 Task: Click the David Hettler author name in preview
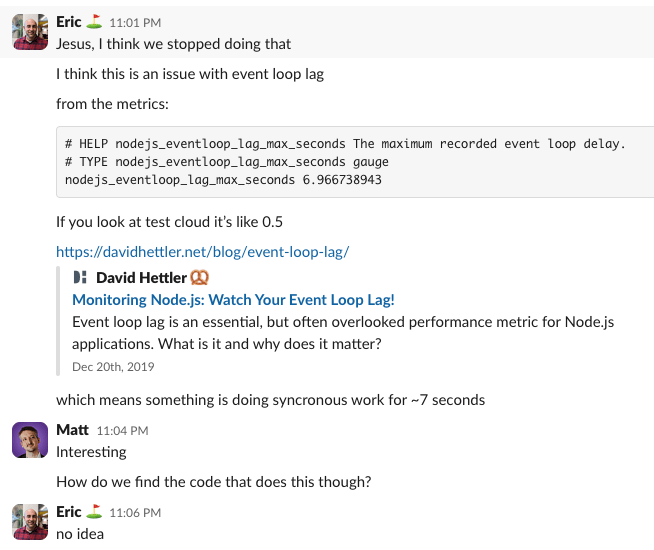click(x=139, y=277)
